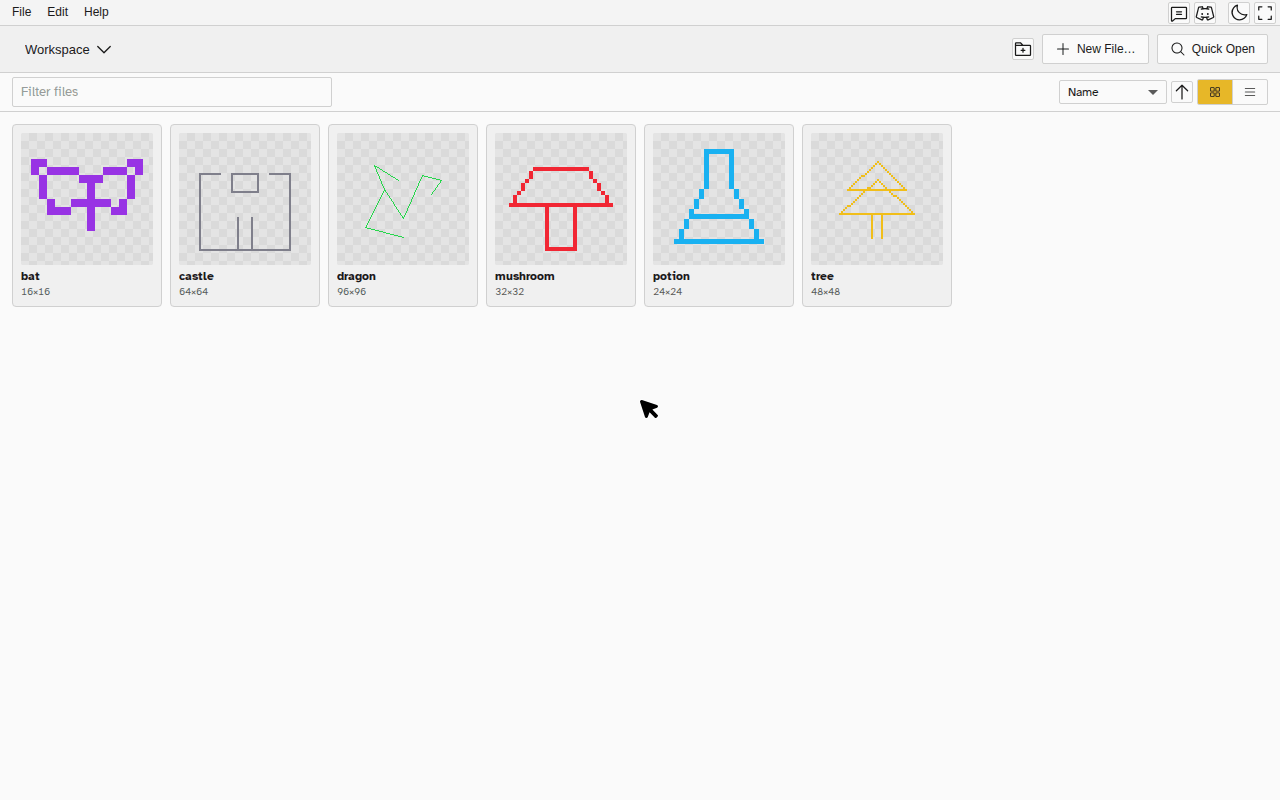Open the dragon sprite thumbnail
Screen dimensions: 1280x800
point(403,199)
